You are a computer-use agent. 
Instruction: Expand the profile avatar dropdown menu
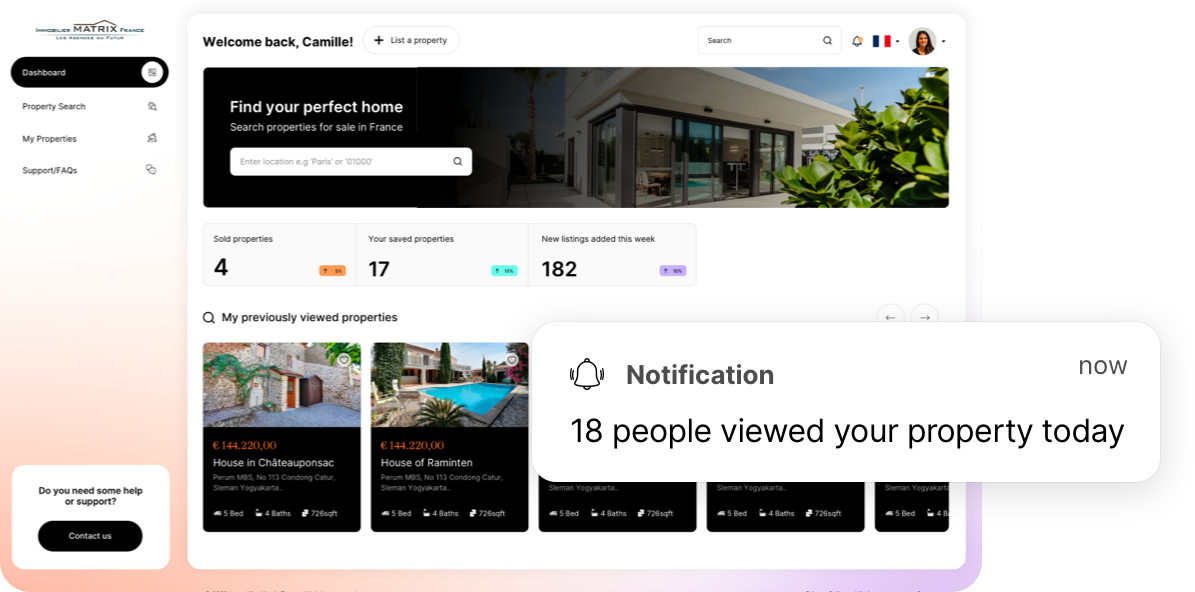pos(922,41)
